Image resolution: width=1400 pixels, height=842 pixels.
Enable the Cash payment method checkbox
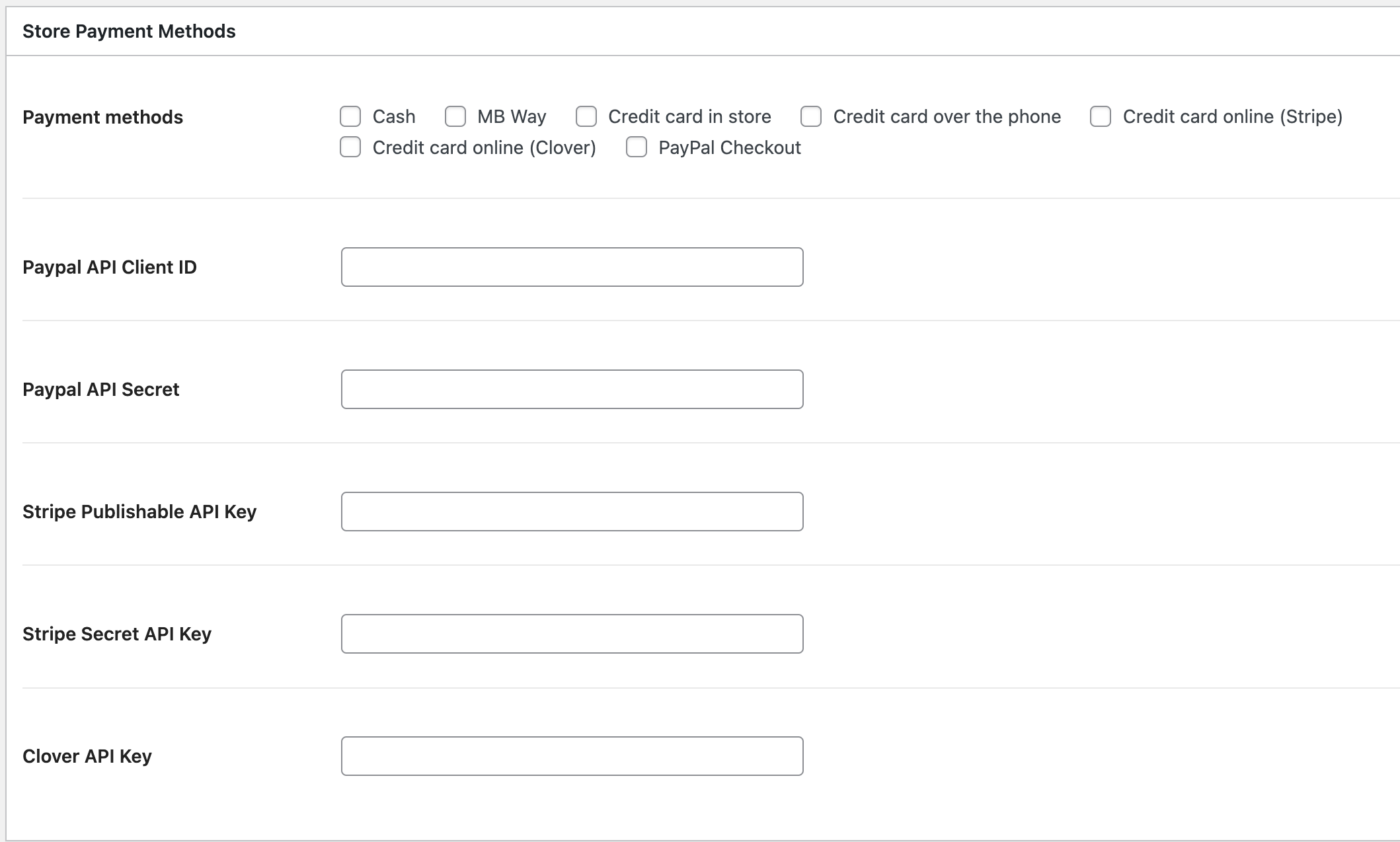coord(350,117)
